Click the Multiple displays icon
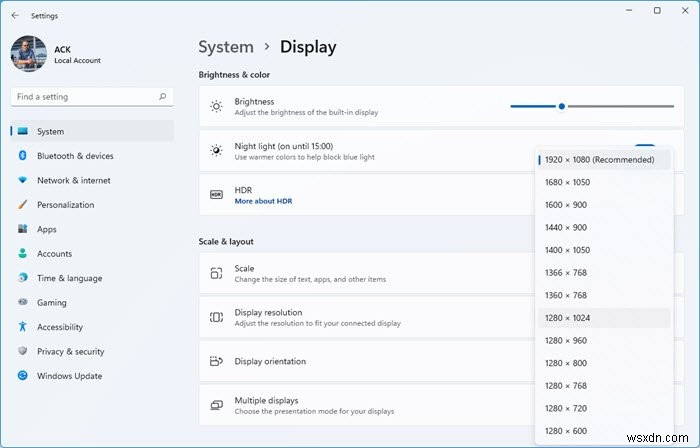This screenshot has width=700, height=448. click(217, 405)
